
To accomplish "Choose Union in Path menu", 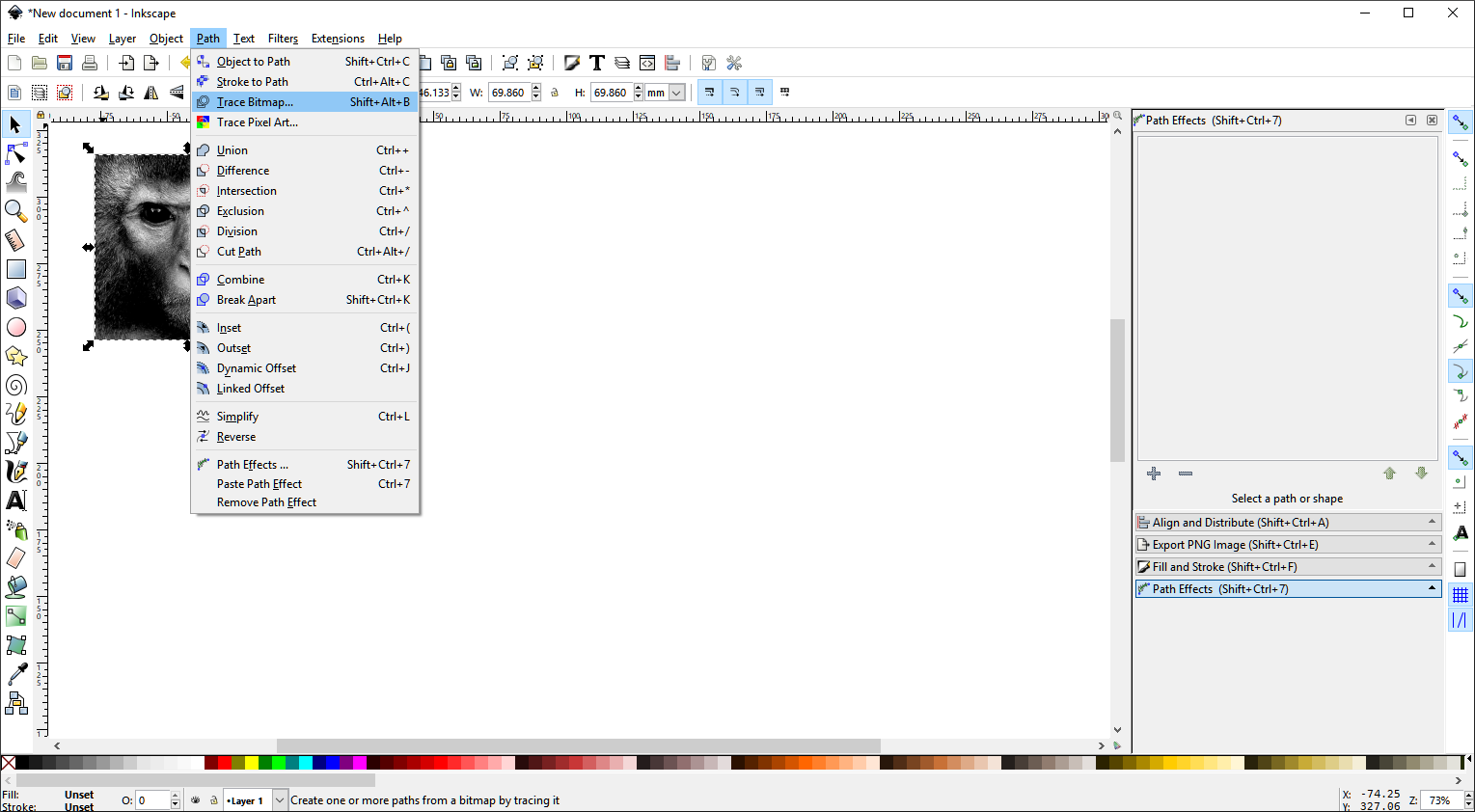I will pos(305,150).
